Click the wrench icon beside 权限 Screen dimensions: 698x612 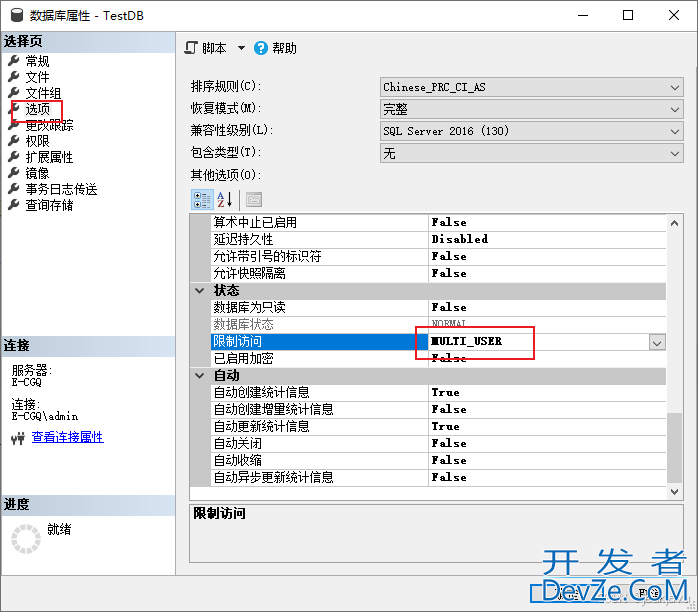pos(14,140)
